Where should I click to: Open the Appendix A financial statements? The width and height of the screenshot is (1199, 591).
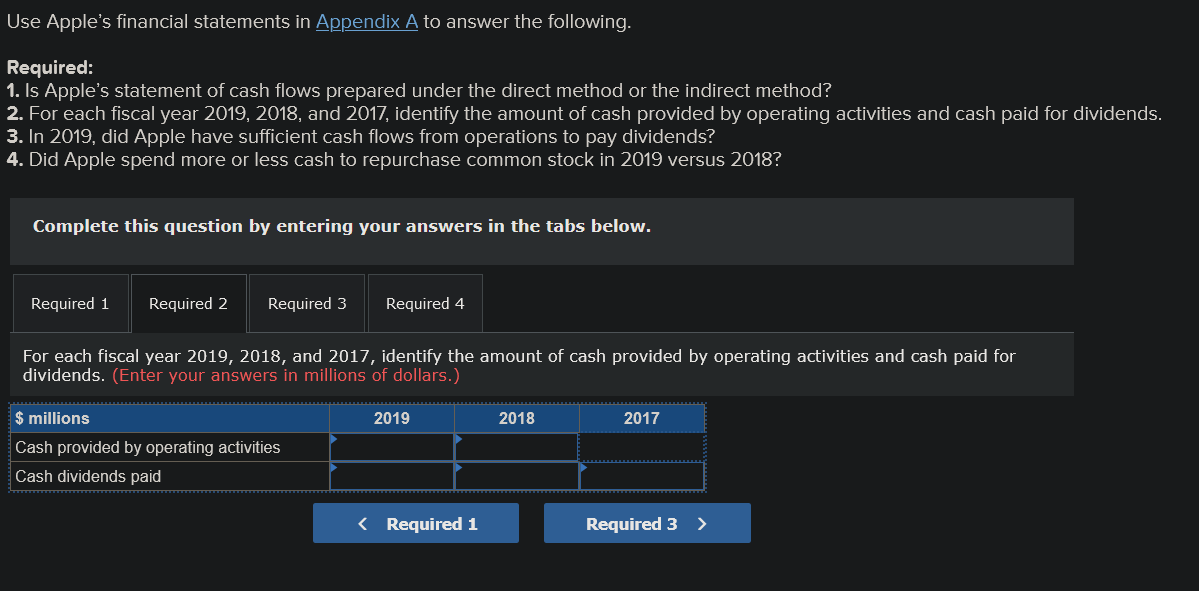pos(366,21)
